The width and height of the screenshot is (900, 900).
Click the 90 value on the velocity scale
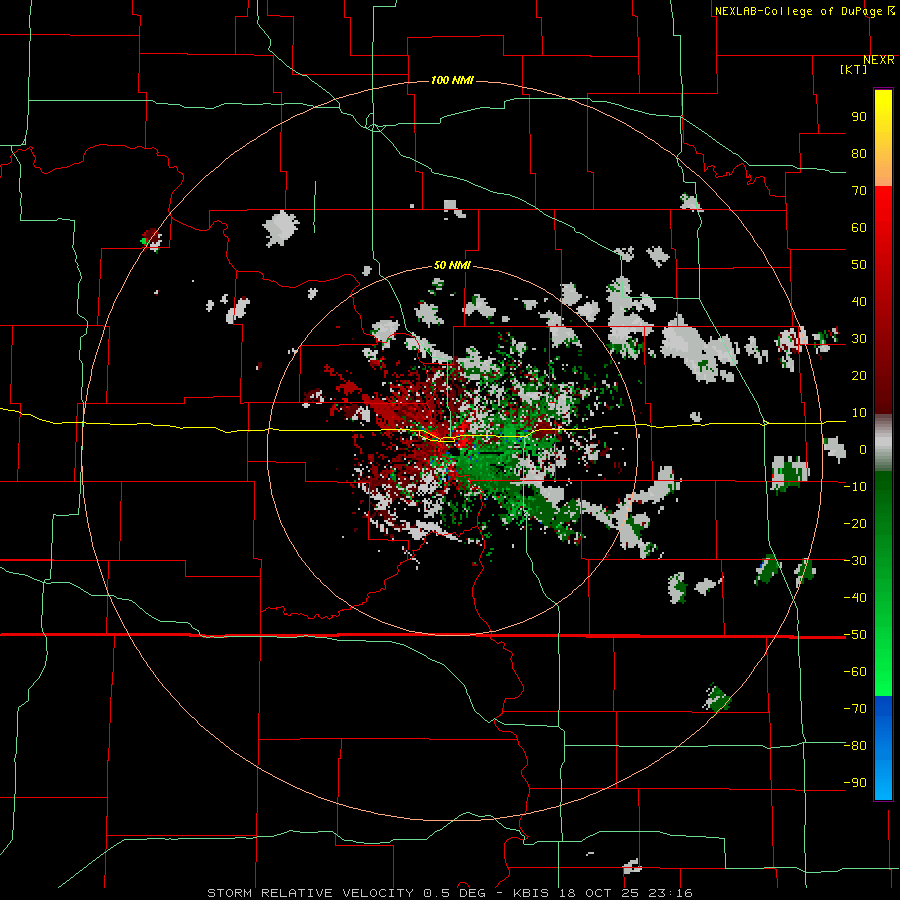point(859,117)
